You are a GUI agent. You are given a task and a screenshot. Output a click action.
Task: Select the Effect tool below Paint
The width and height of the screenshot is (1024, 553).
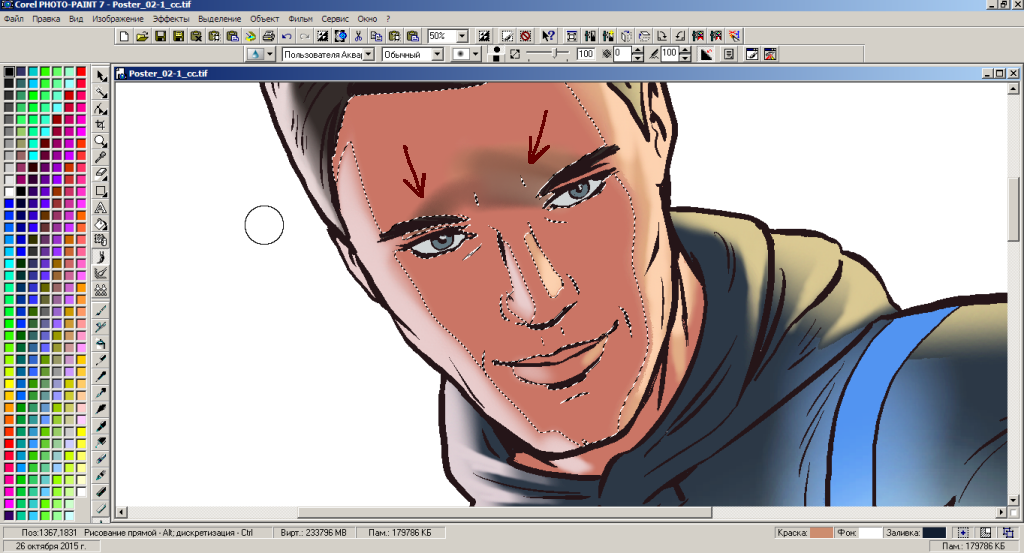pos(101,274)
